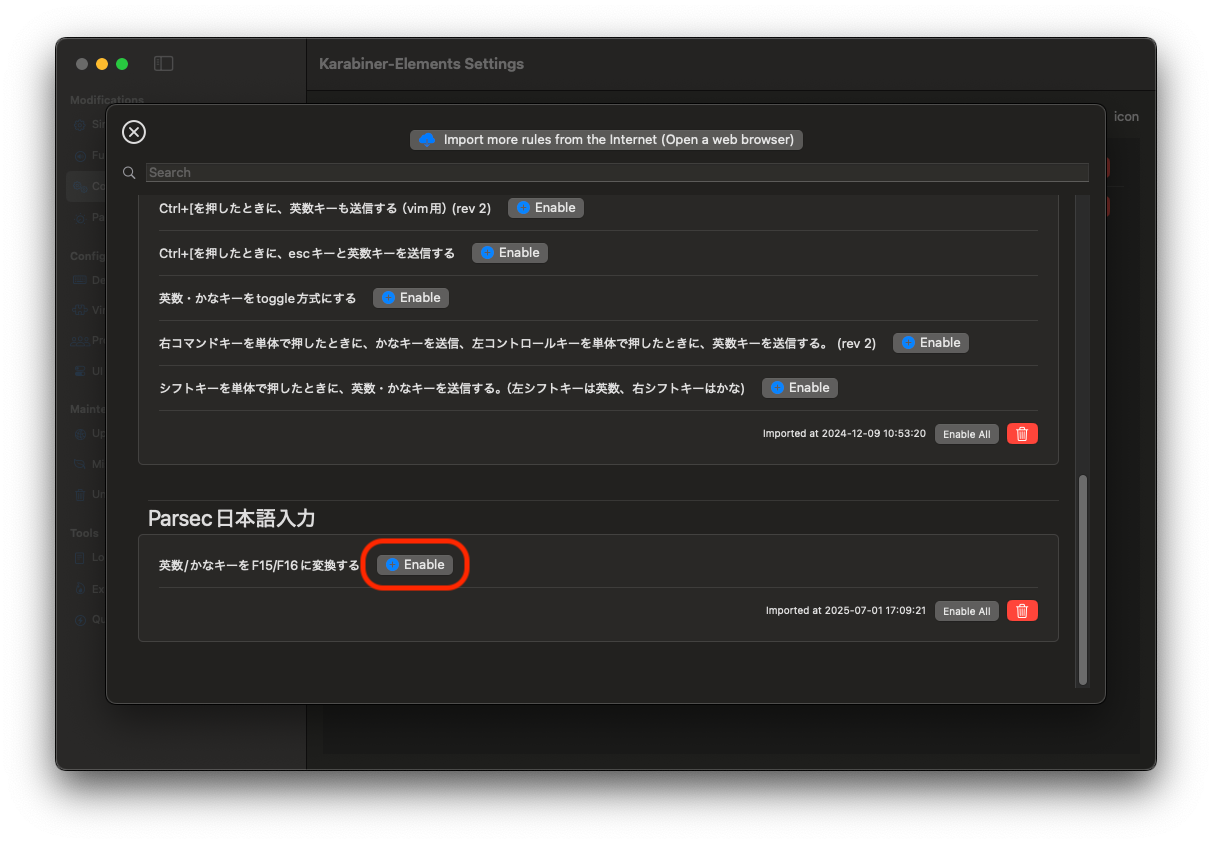The height and width of the screenshot is (844, 1212).
Task: Delete the rule set imported 2024-12-09 via trash icon
Action: [x=1022, y=434]
